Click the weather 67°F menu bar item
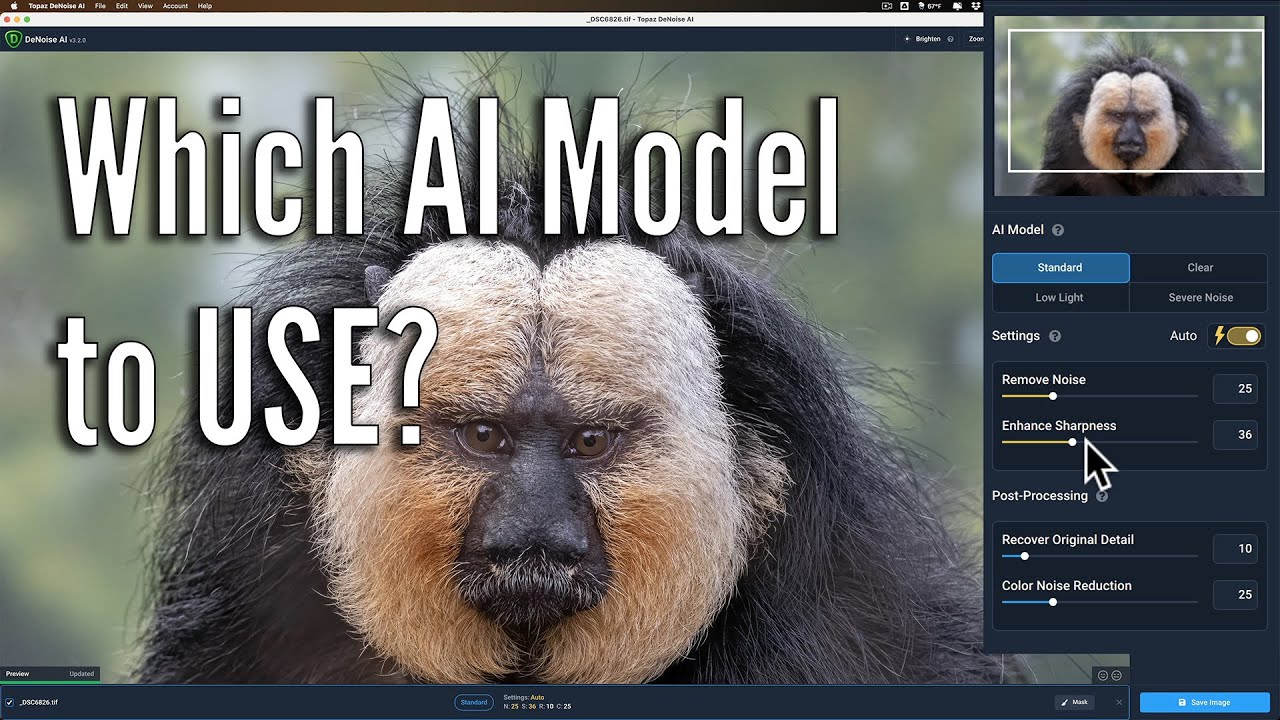1280x720 pixels. pos(928,6)
